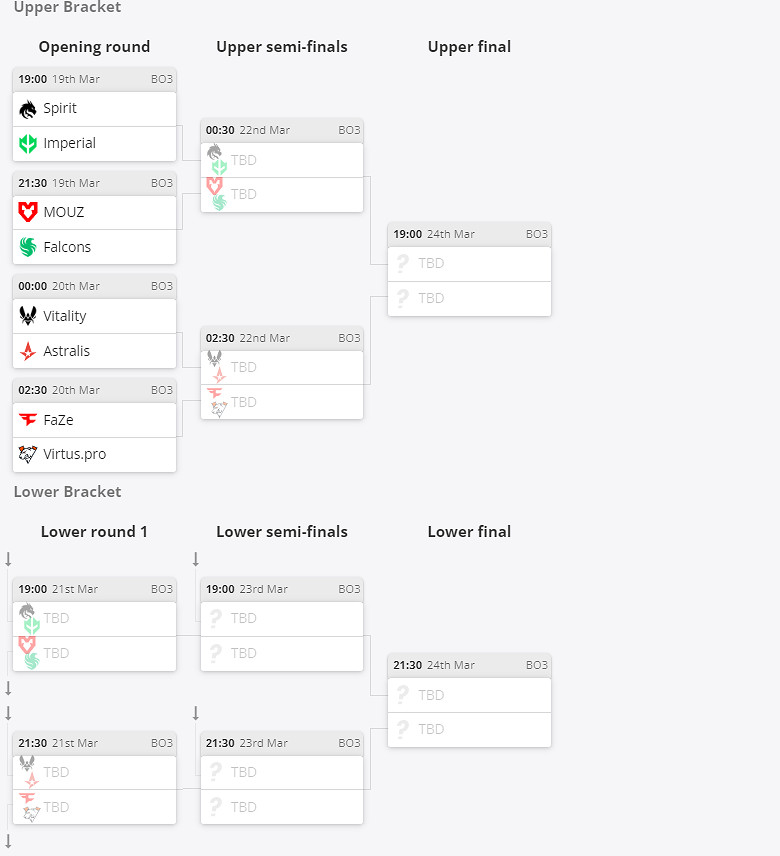Open the 00:30 22nd Mar semi-final header
Image resolution: width=780 pixels, height=856 pixels.
pyautogui.click(x=281, y=130)
